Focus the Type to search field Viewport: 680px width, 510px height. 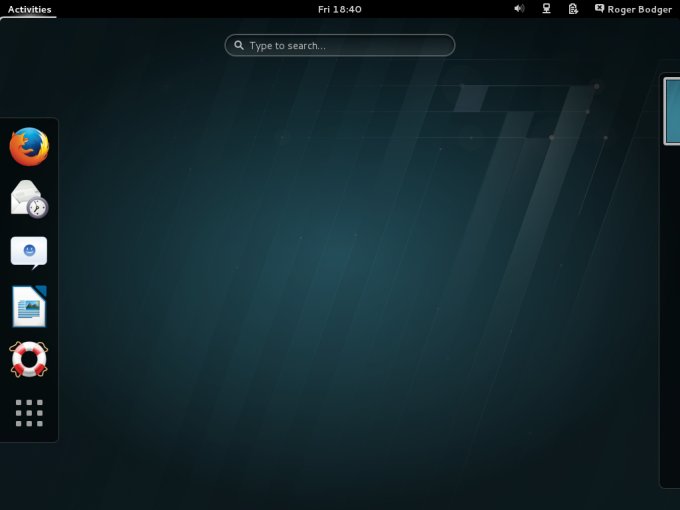(340, 45)
